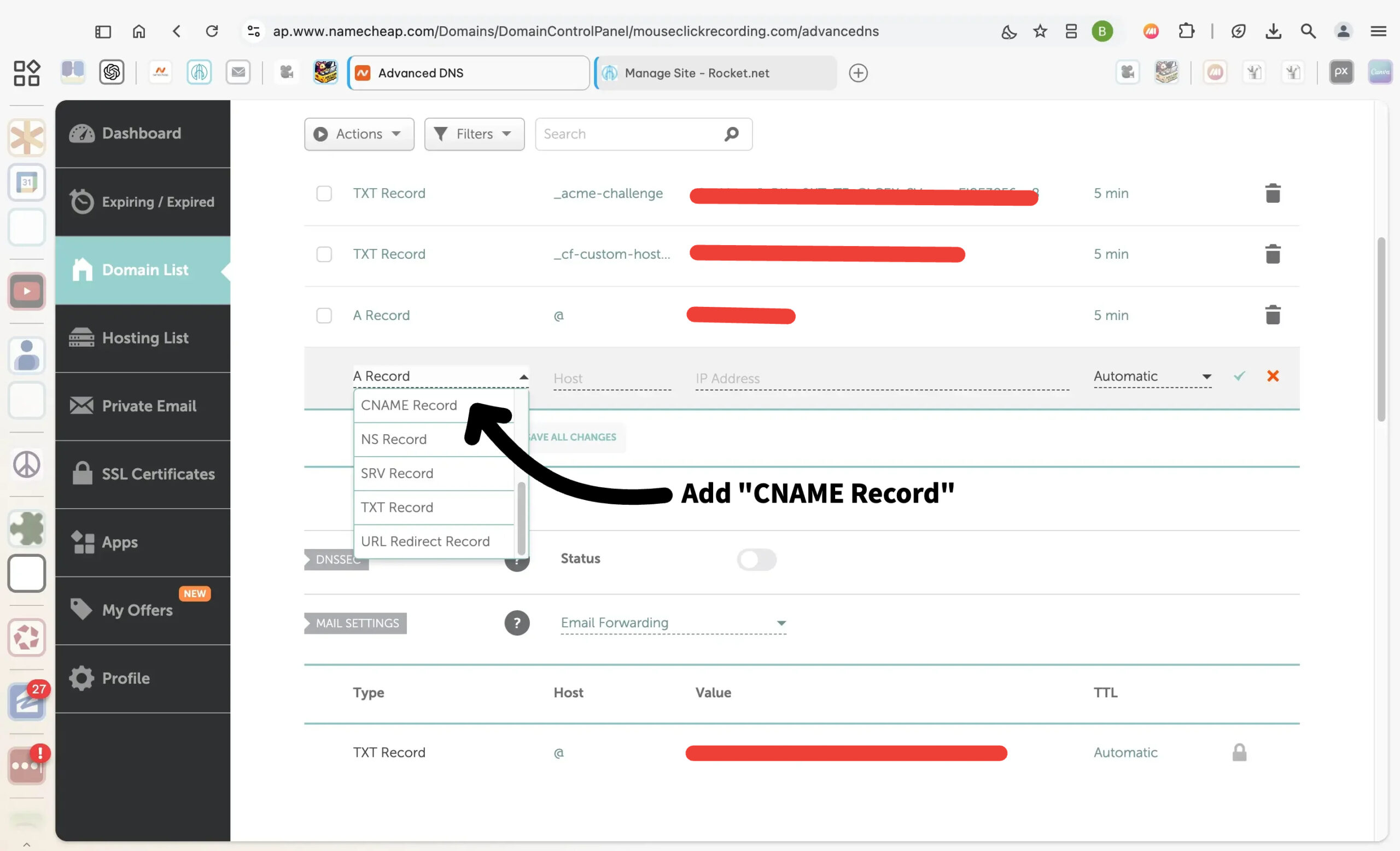Click the IP Address input field
Viewport: 1400px width, 851px height.
click(880, 378)
